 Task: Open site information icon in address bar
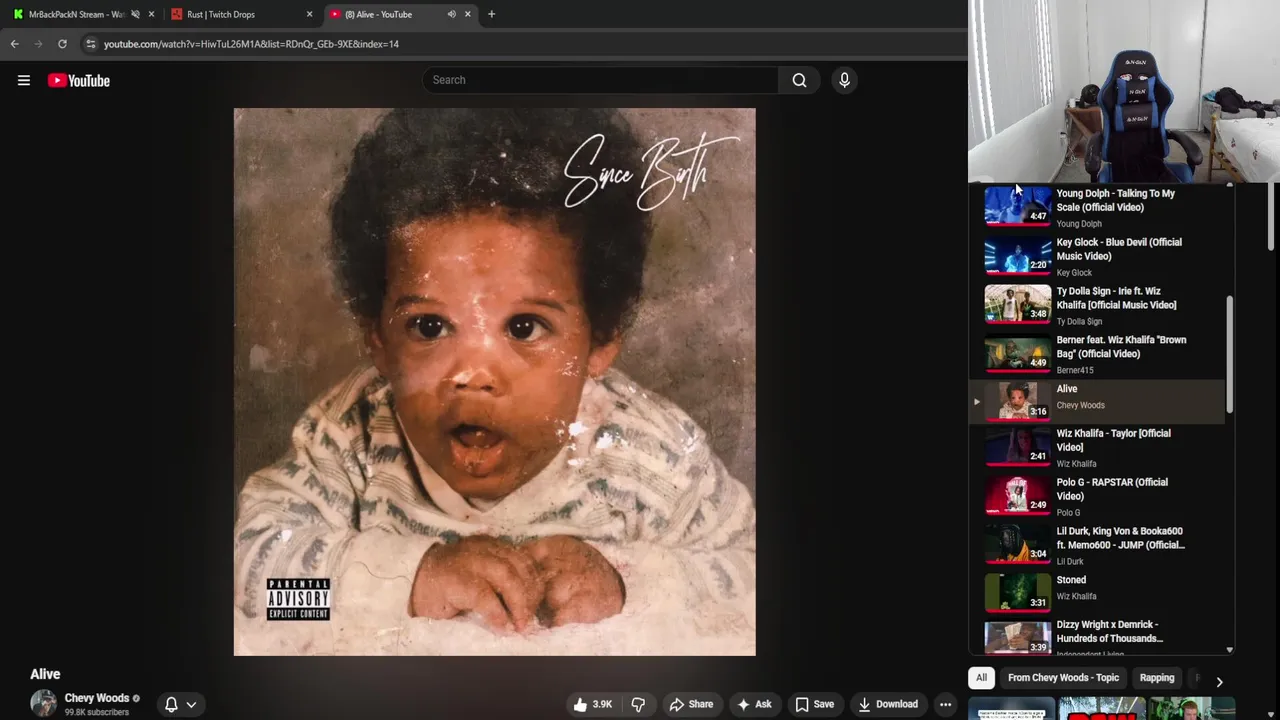90,44
